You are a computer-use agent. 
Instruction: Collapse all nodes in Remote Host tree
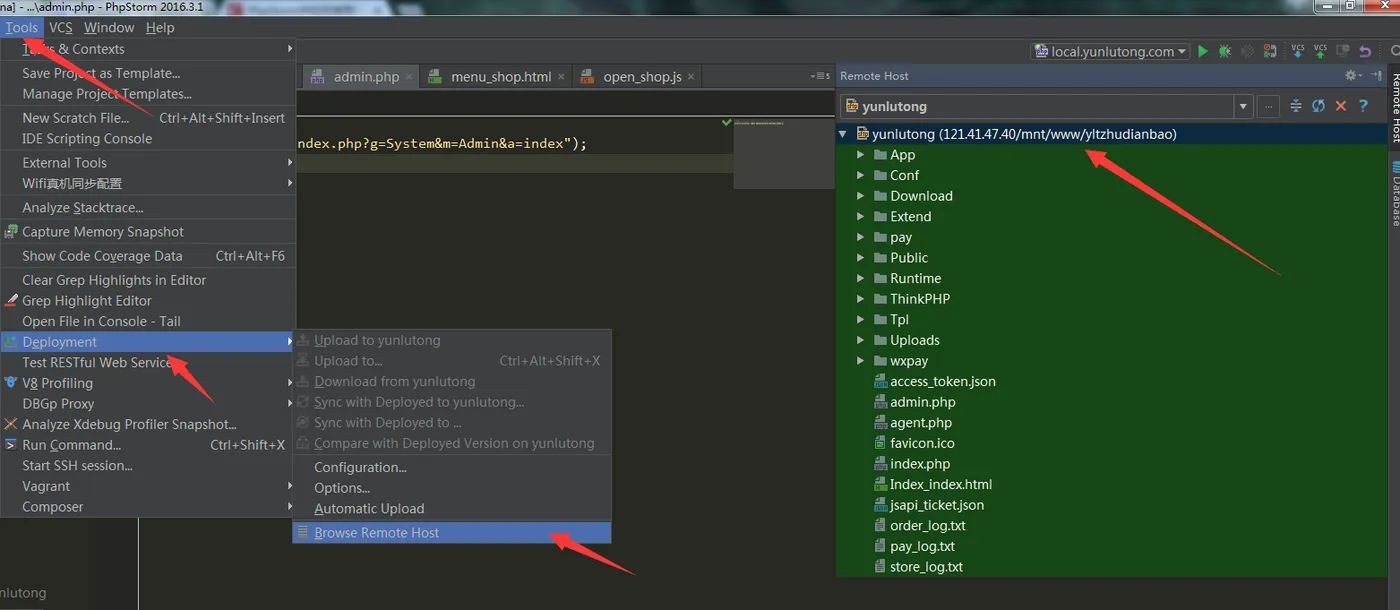pyautogui.click(x=1296, y=106)
